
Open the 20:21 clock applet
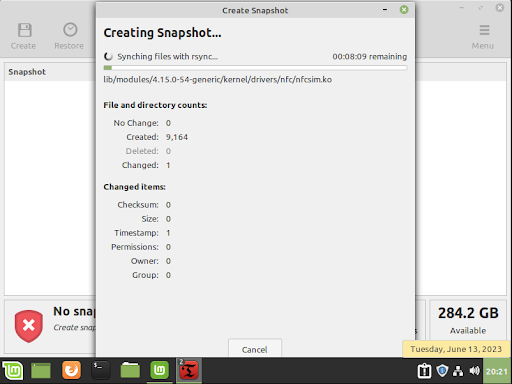(x=497, y=371)
